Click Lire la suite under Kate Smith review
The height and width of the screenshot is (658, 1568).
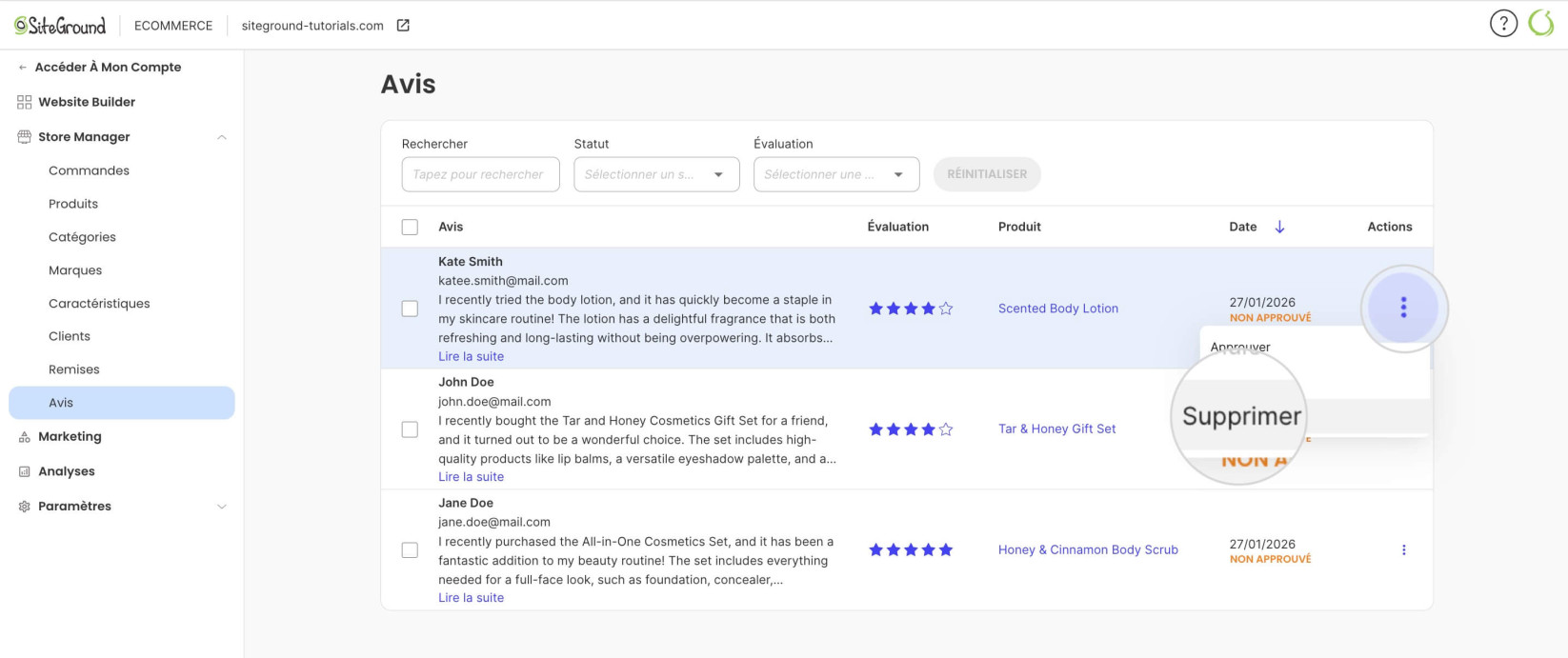(x=471, y=356)
